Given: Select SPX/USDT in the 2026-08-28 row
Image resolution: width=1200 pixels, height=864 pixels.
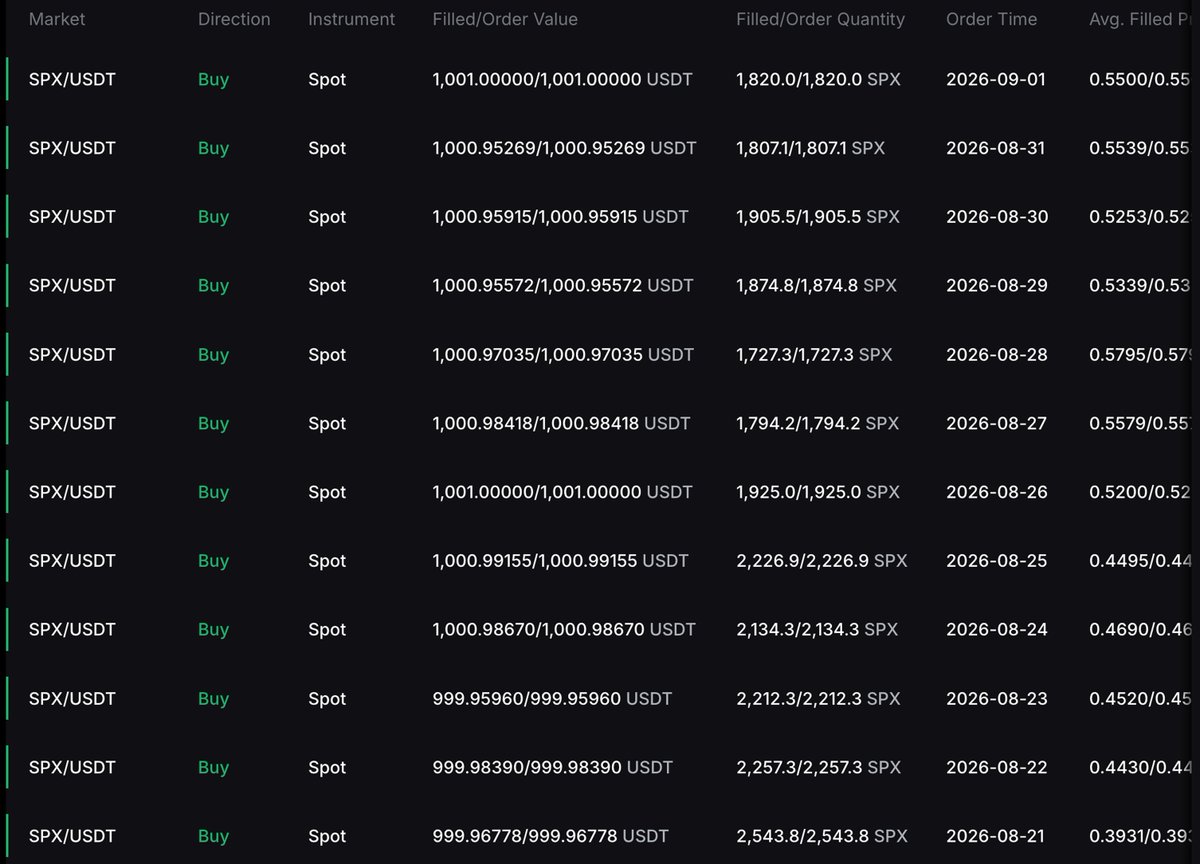Looking at the screenshot, I should pyautogui.click(x=72, y=354).
